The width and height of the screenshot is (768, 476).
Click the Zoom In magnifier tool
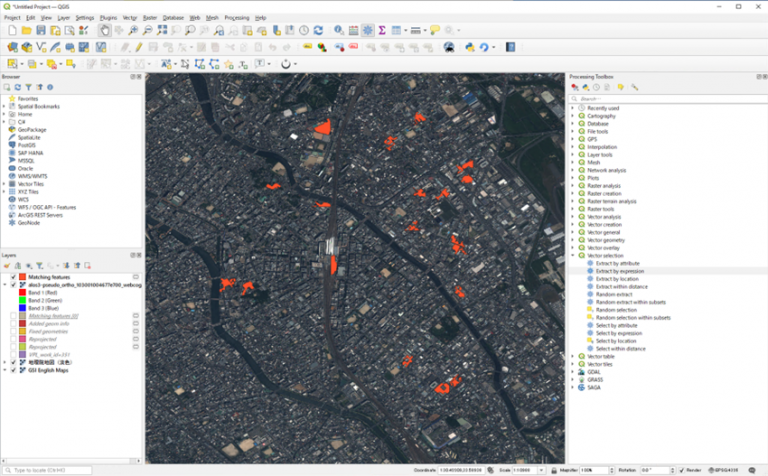click(x=133, y=30)
